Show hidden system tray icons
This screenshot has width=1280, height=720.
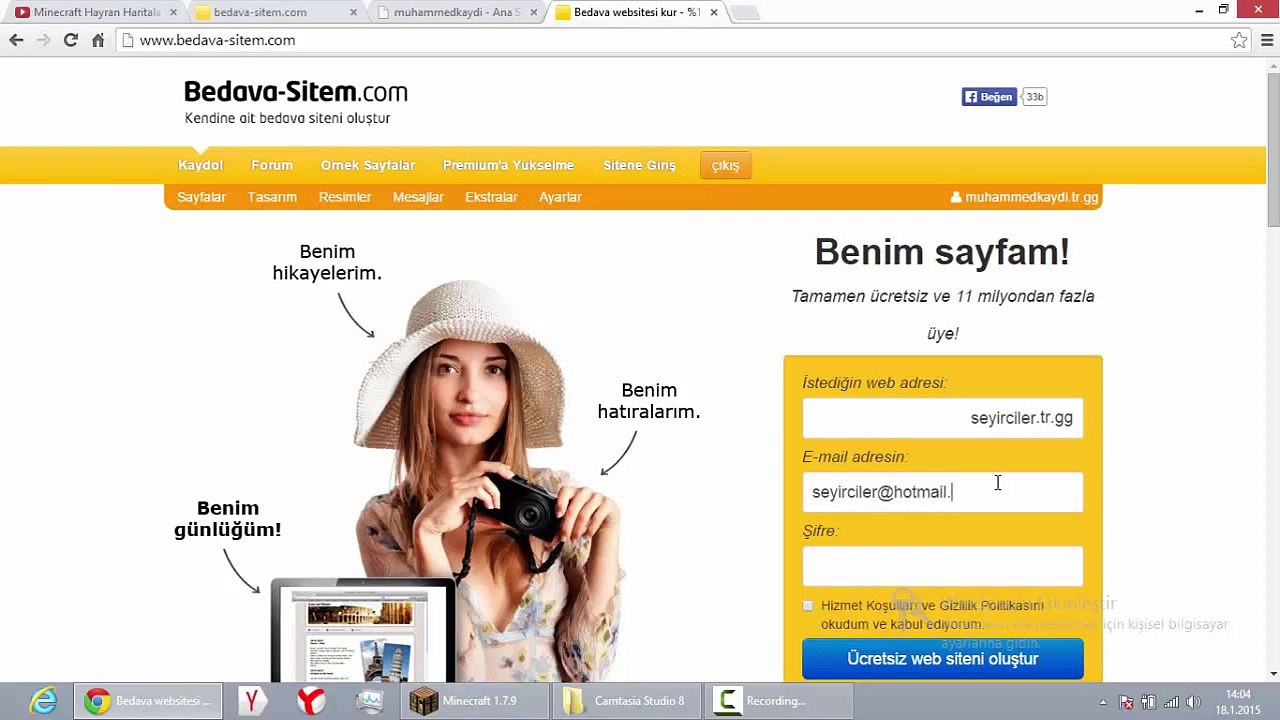point(1103,702)
